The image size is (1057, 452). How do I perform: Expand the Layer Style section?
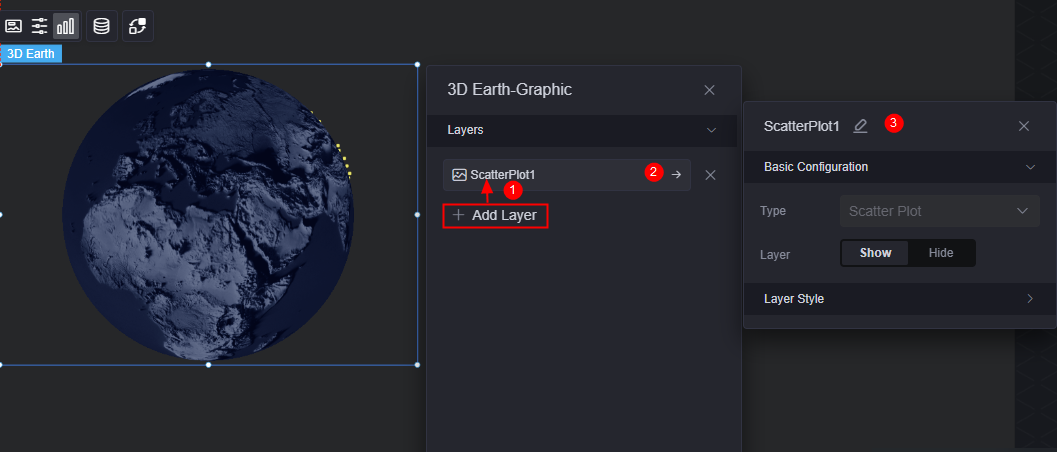[900, 299]
